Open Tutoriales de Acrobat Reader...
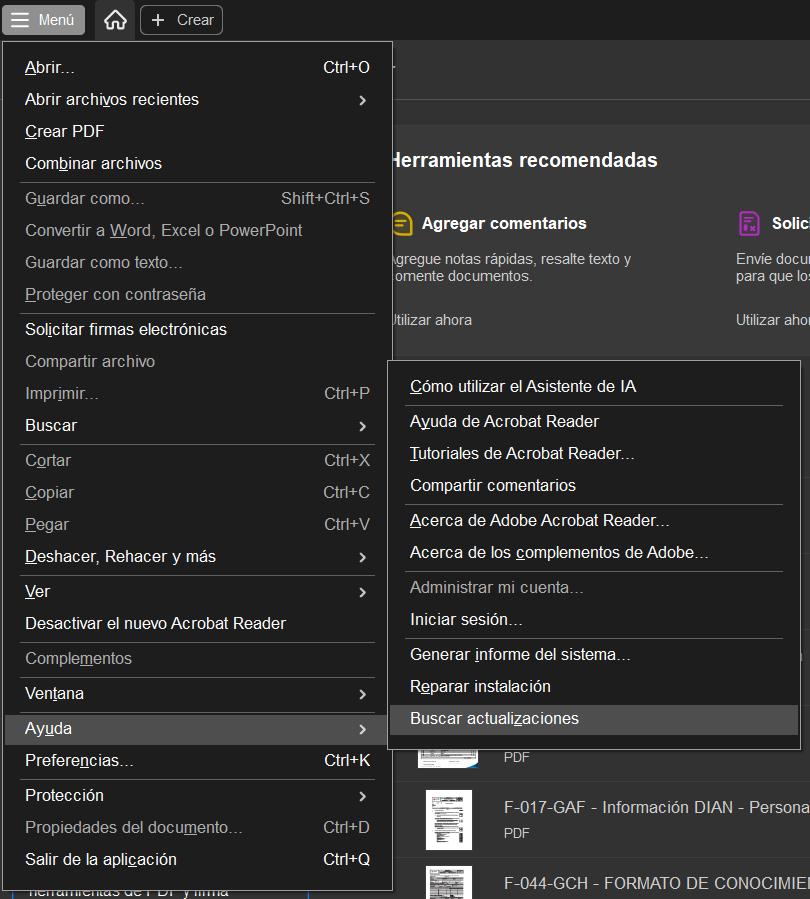 pyautogui.click(x=594, y=454)
